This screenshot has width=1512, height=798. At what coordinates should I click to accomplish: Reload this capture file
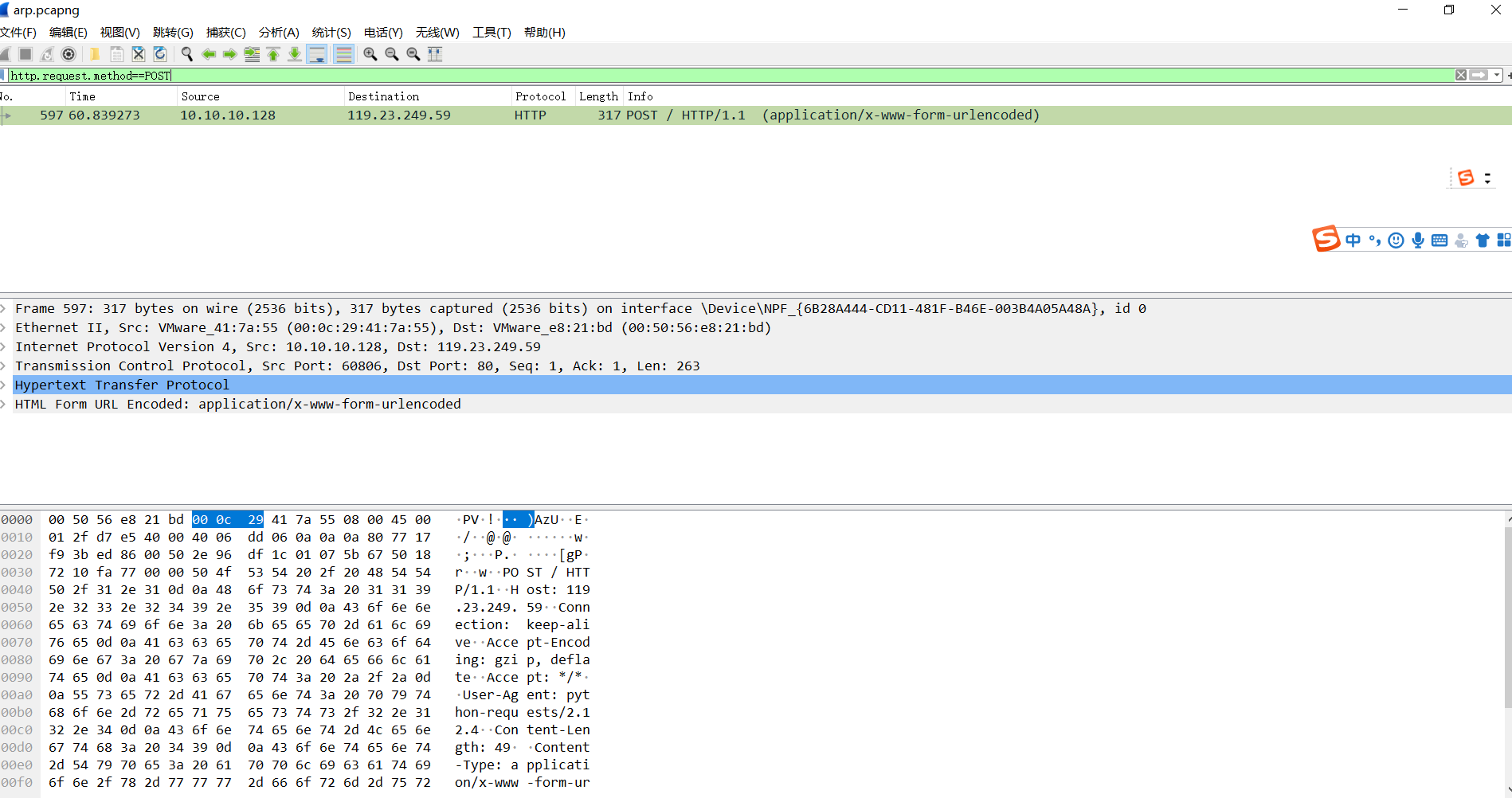click(159, 53)
